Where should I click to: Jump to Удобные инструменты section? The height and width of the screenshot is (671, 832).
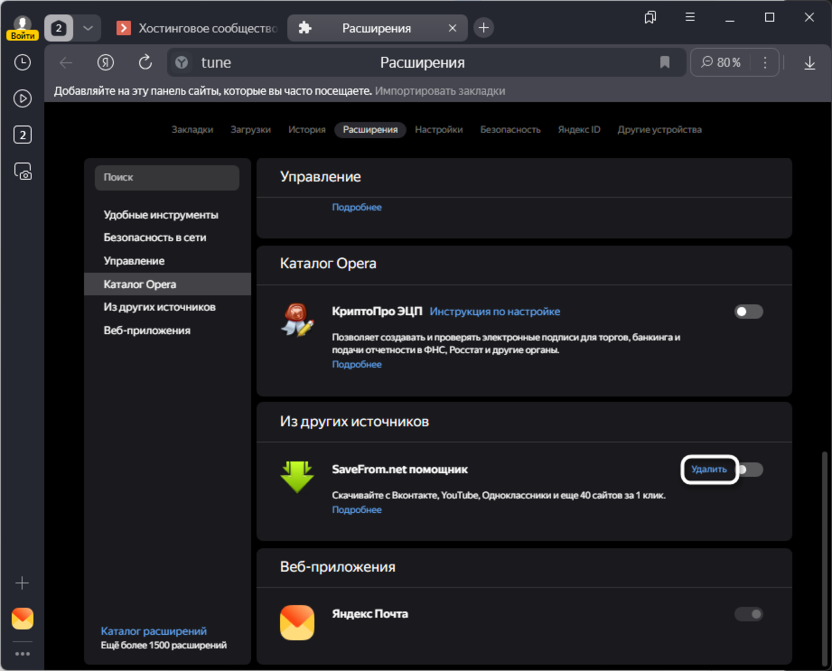pyautogui.click(x=161, y=215)
